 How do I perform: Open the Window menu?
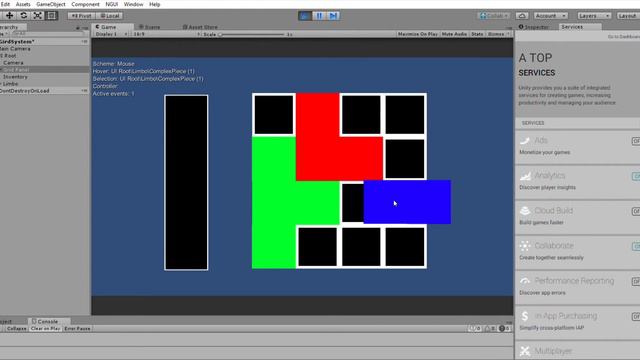pyautogui.click(x=133, y=4)
